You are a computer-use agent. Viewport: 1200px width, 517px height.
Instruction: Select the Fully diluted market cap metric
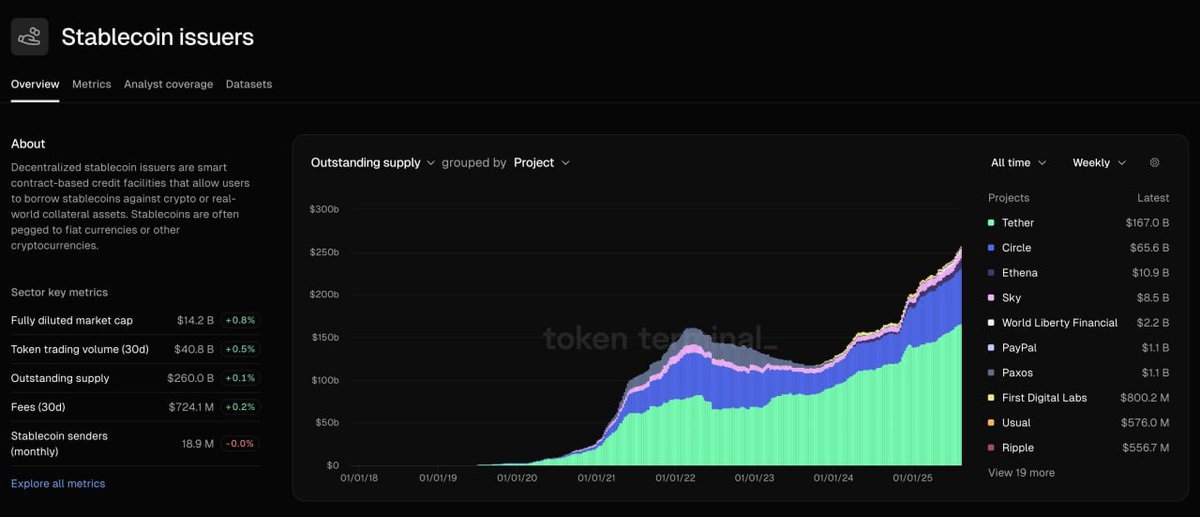click(135, 321)
